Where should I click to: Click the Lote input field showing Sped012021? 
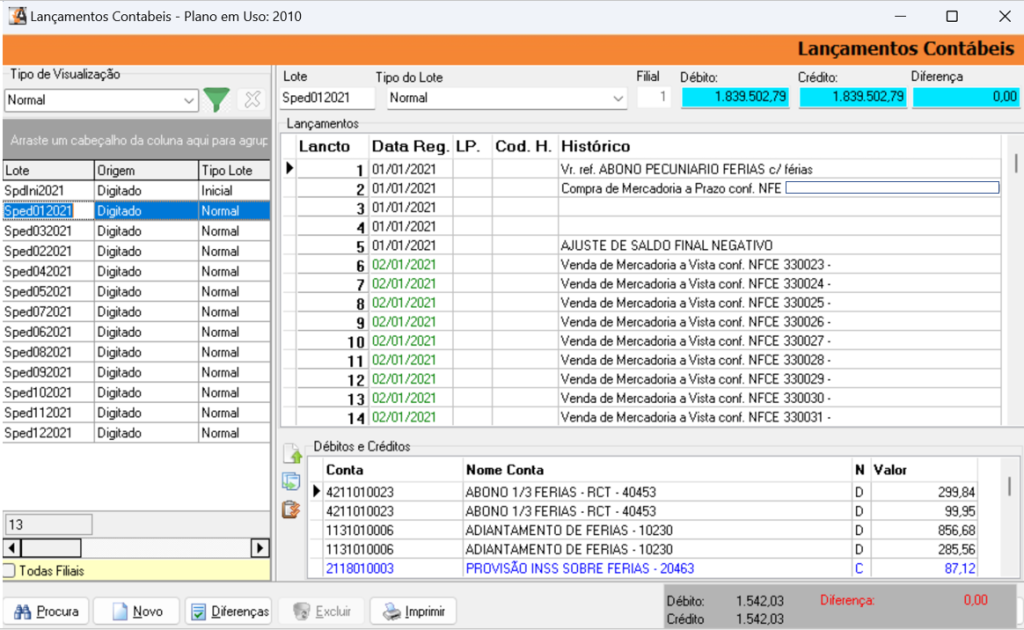coord(327,98)
